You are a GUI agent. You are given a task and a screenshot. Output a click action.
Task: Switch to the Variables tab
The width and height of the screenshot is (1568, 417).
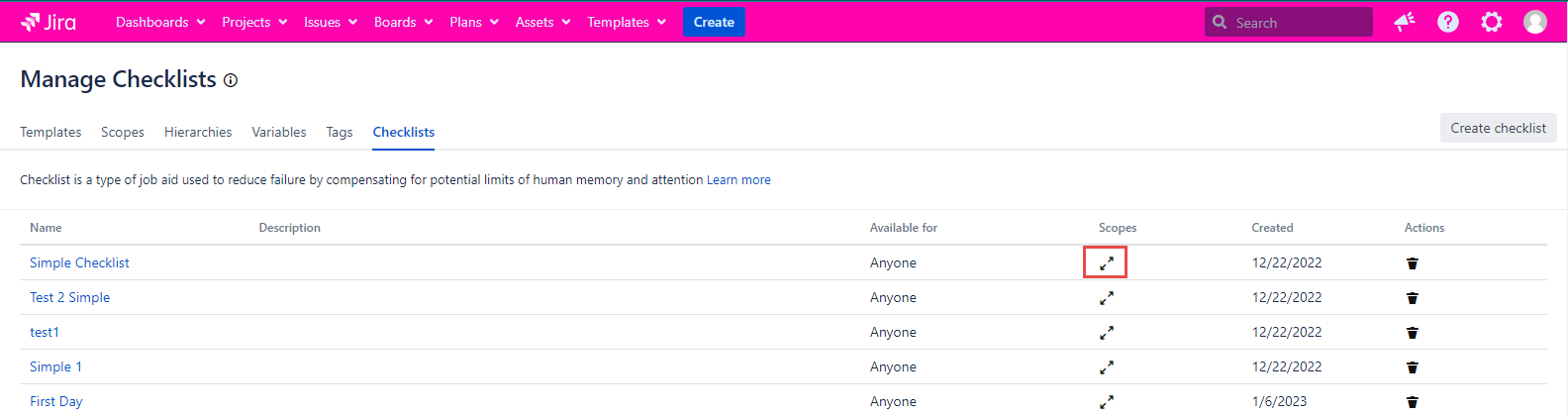pos(278,132)
